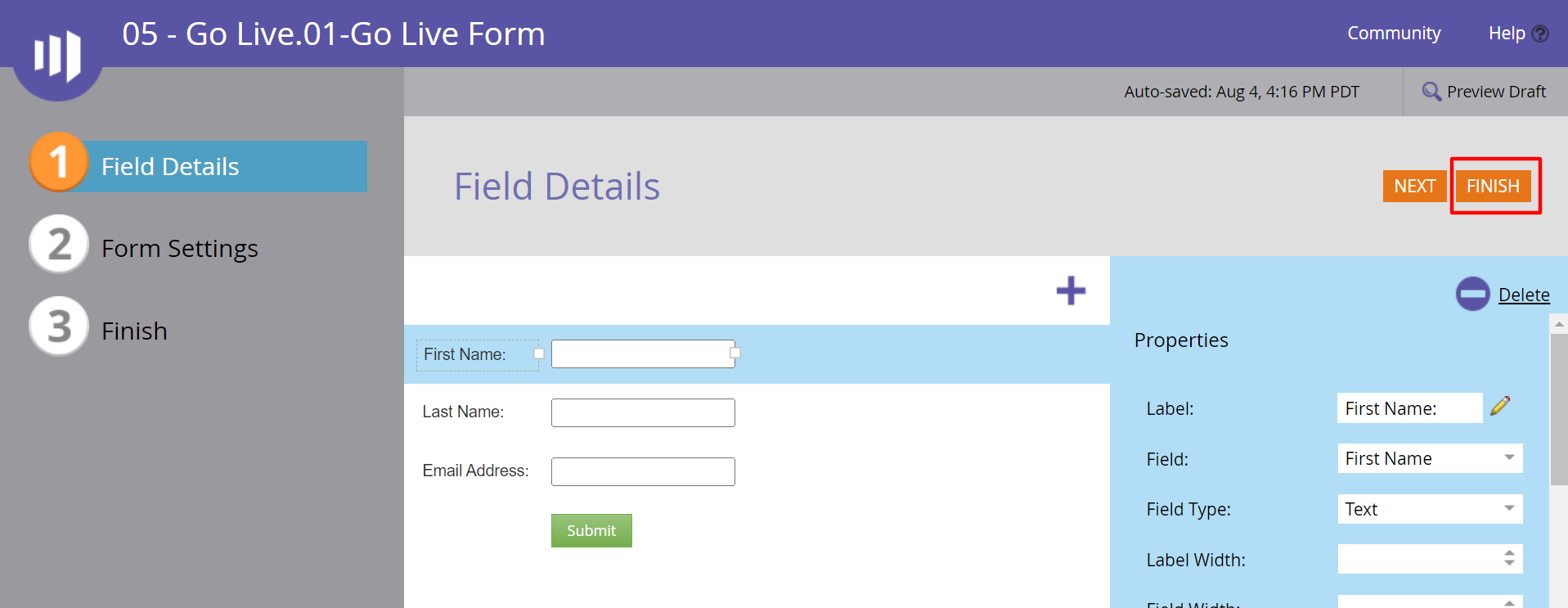The image size is (1568, 608).
Task: Expand the Field Type dropdown
Action: click(x=1430, y=509)
